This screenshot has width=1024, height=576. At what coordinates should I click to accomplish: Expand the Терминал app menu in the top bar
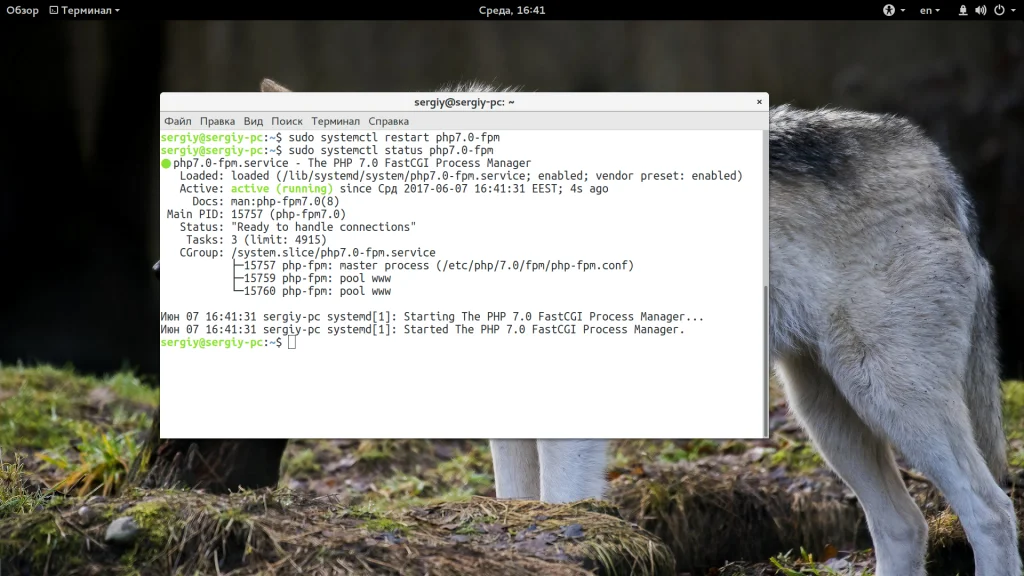pyautogui.click(x=85, y=10)
